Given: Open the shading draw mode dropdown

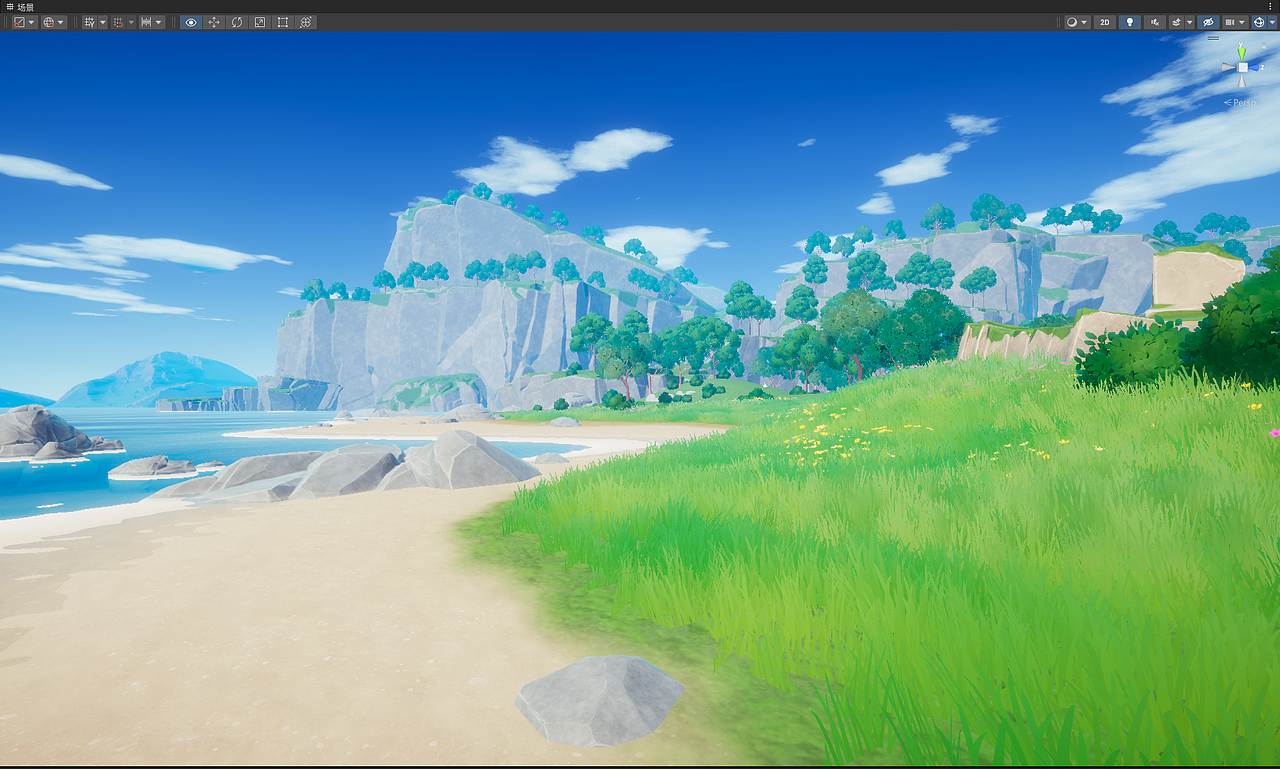Looking at the screenshot, I should (x=1077, y=22).
